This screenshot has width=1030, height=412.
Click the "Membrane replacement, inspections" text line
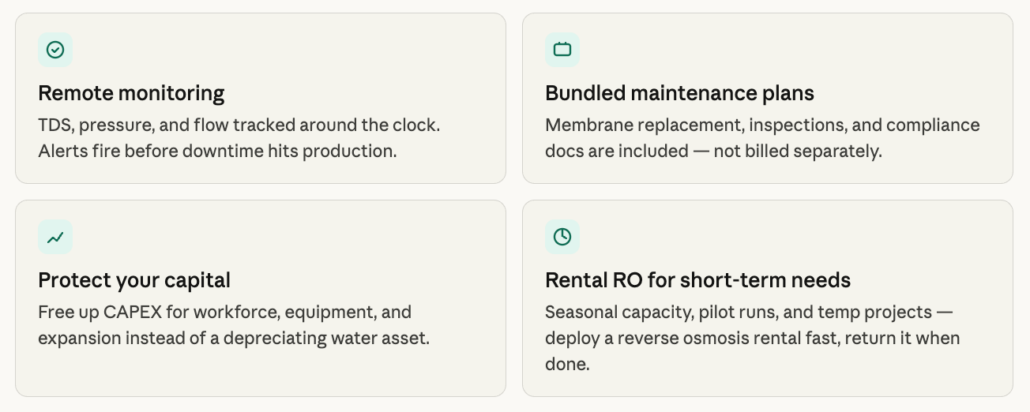tap(762, 125)
